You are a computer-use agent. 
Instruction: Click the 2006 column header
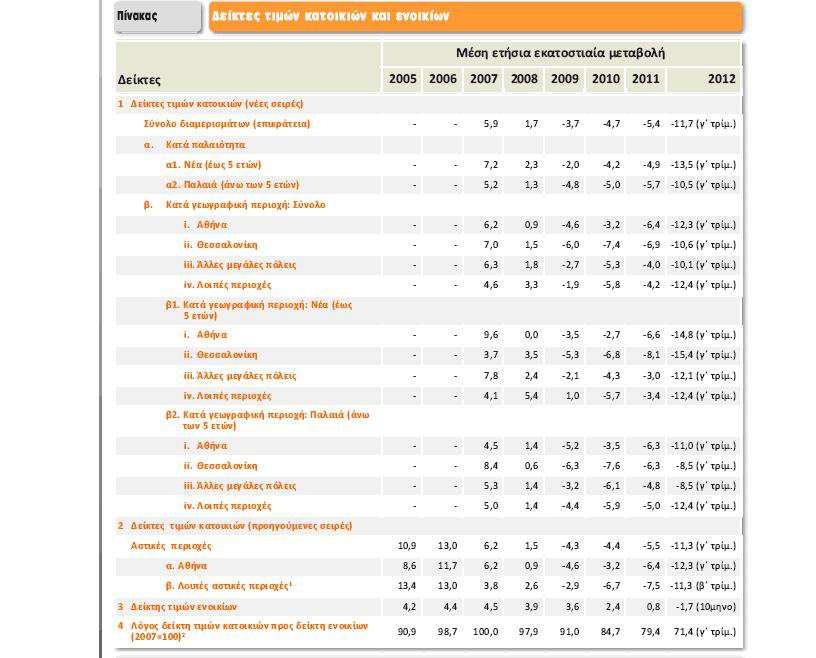(442, 79)
